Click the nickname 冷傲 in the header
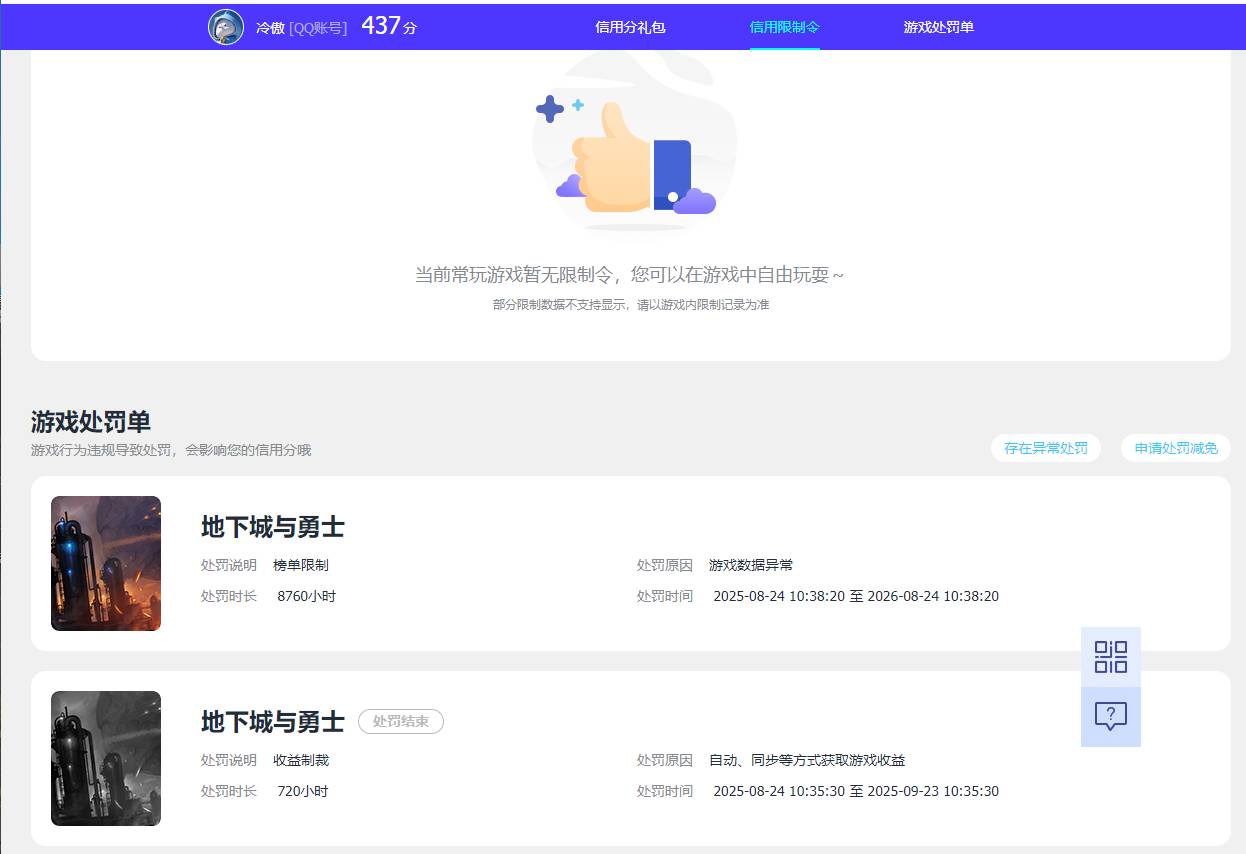The image size is (1246, 854). click(x=269, y=27)
